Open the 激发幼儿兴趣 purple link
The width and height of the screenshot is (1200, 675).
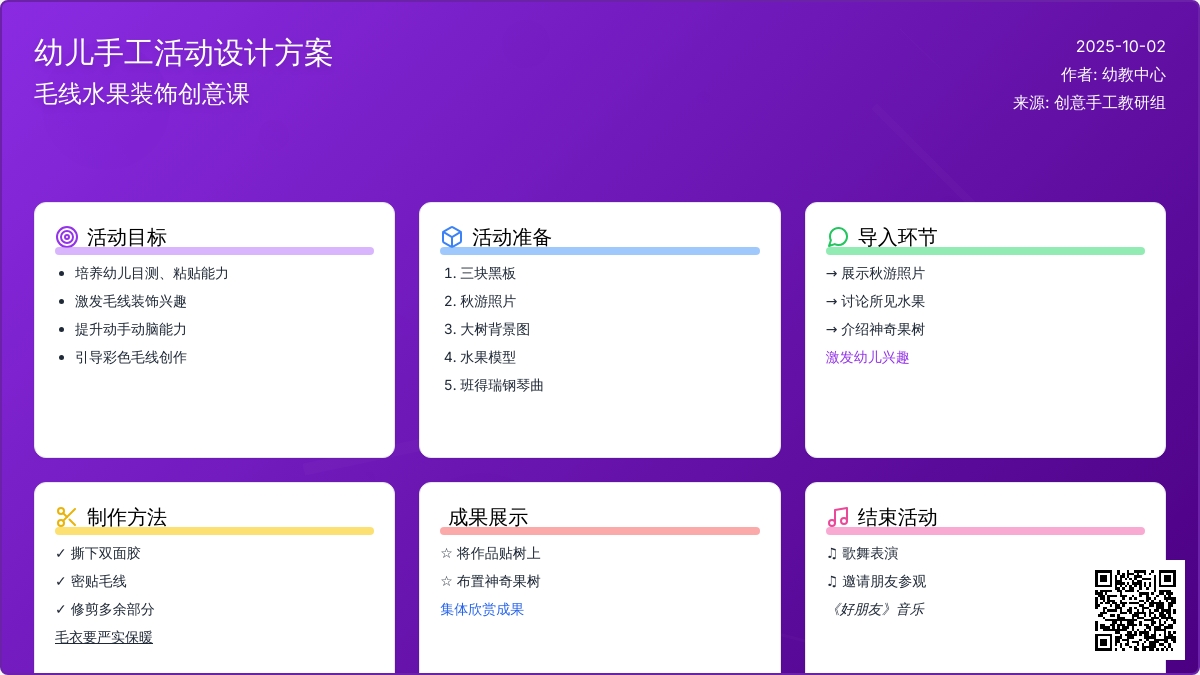[867, 357]
